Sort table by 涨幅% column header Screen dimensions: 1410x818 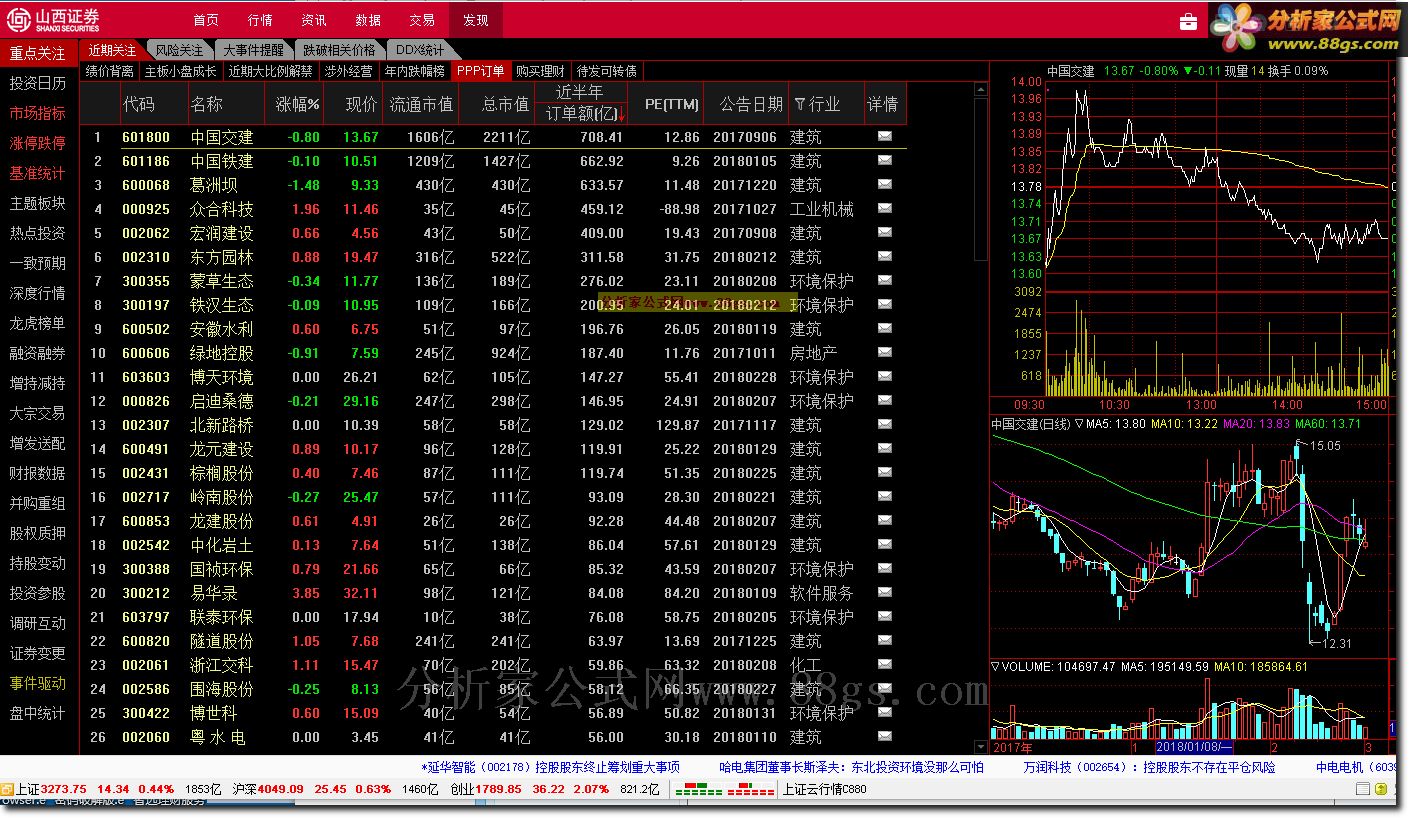tap(297, 104)
